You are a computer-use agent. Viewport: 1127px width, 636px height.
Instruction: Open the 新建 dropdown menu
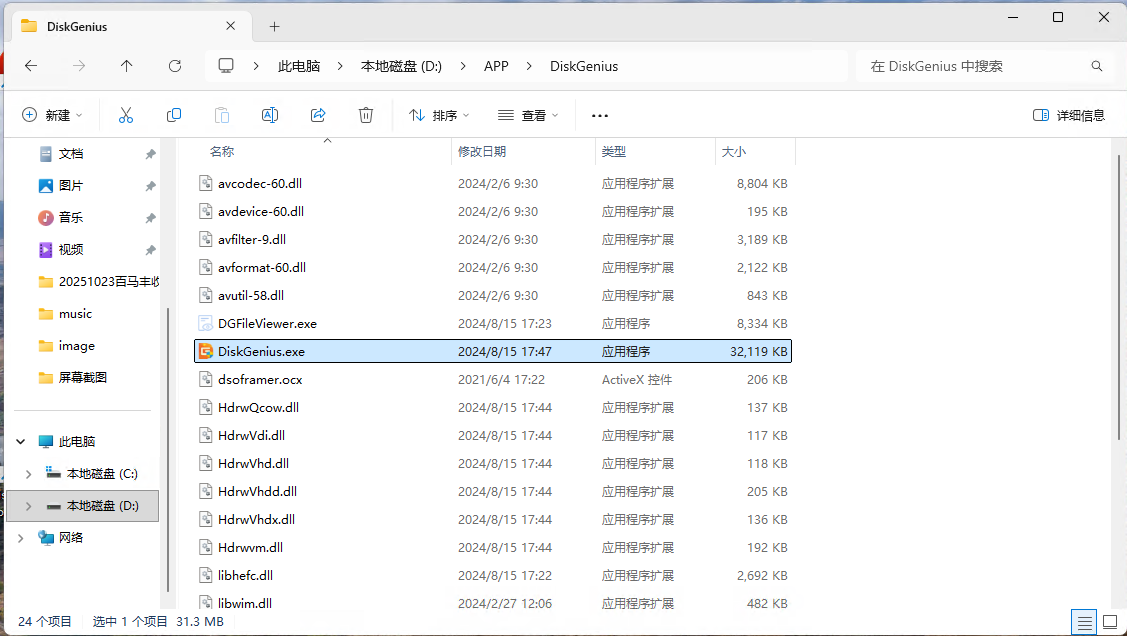tap(53, 115)
